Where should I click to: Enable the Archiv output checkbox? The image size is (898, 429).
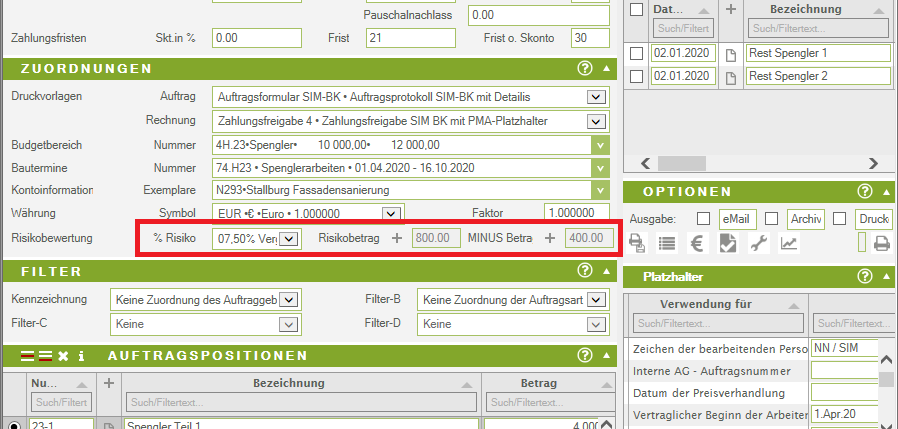(773, 218)
